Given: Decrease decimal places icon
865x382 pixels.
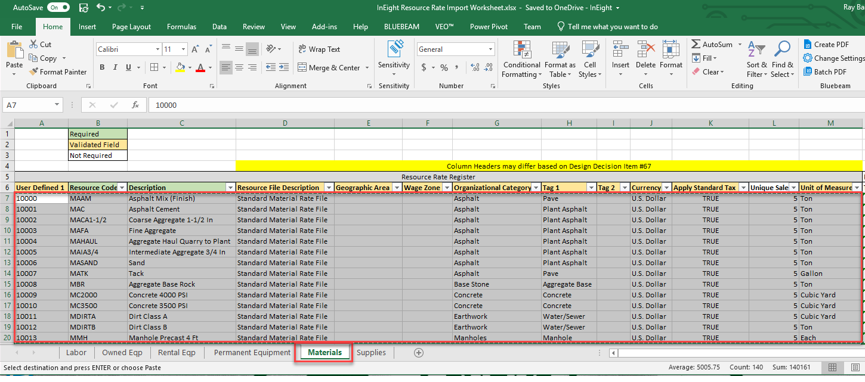Looking at the screenshot, I should pyautogui.click(x=488, y=67).
